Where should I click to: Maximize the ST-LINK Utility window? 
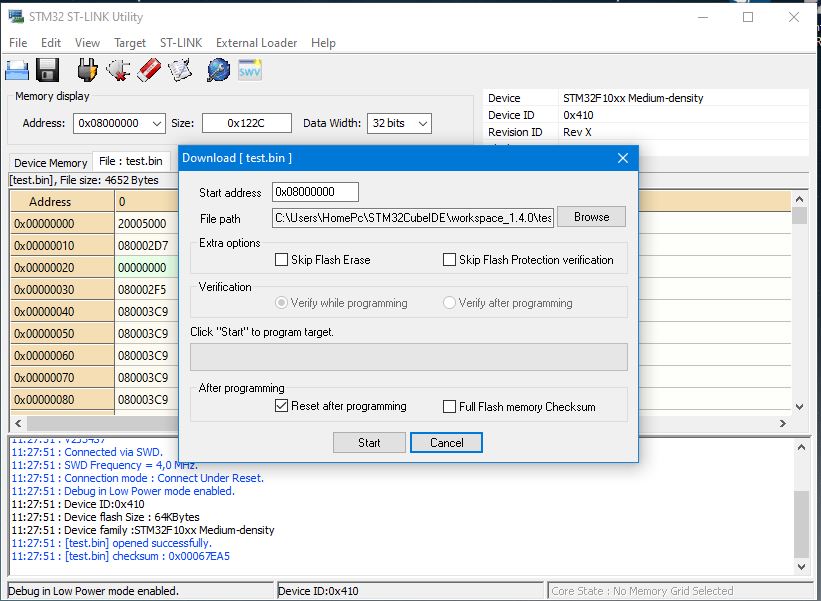[x=748, y=17]
